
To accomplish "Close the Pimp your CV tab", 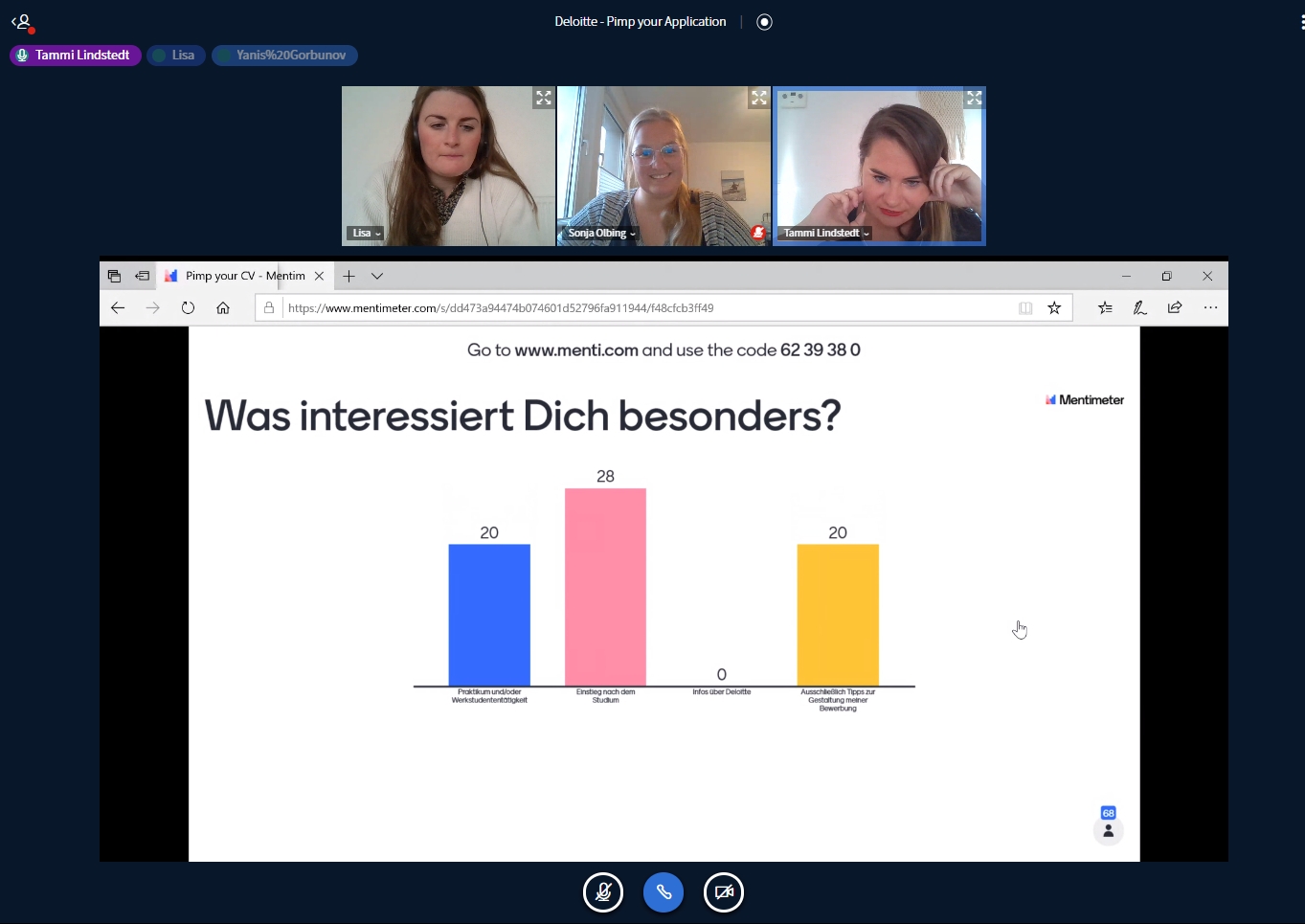I will pos(319,276).
